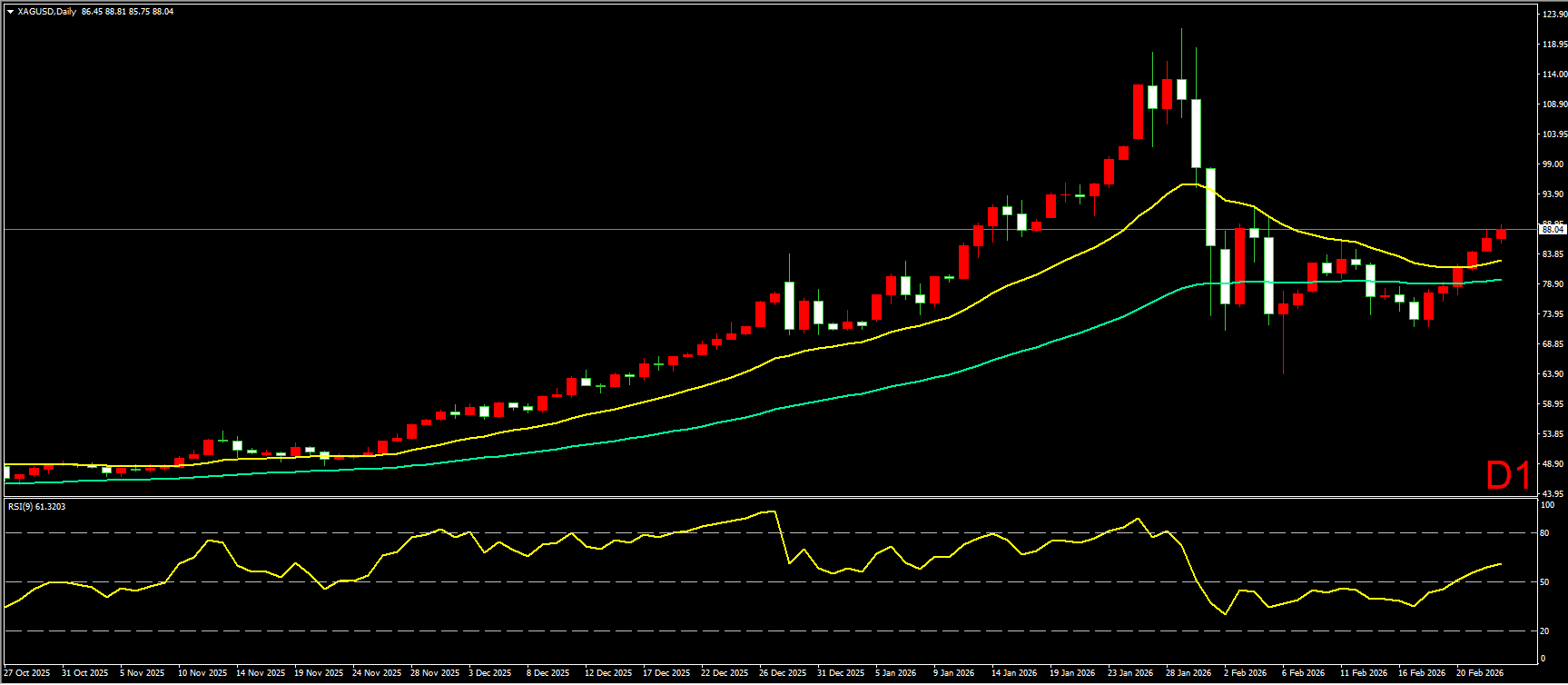Select the 20 Feb 2026 date label
The height and width of the screenshot is (685, 1568).
click(1480, 673)
